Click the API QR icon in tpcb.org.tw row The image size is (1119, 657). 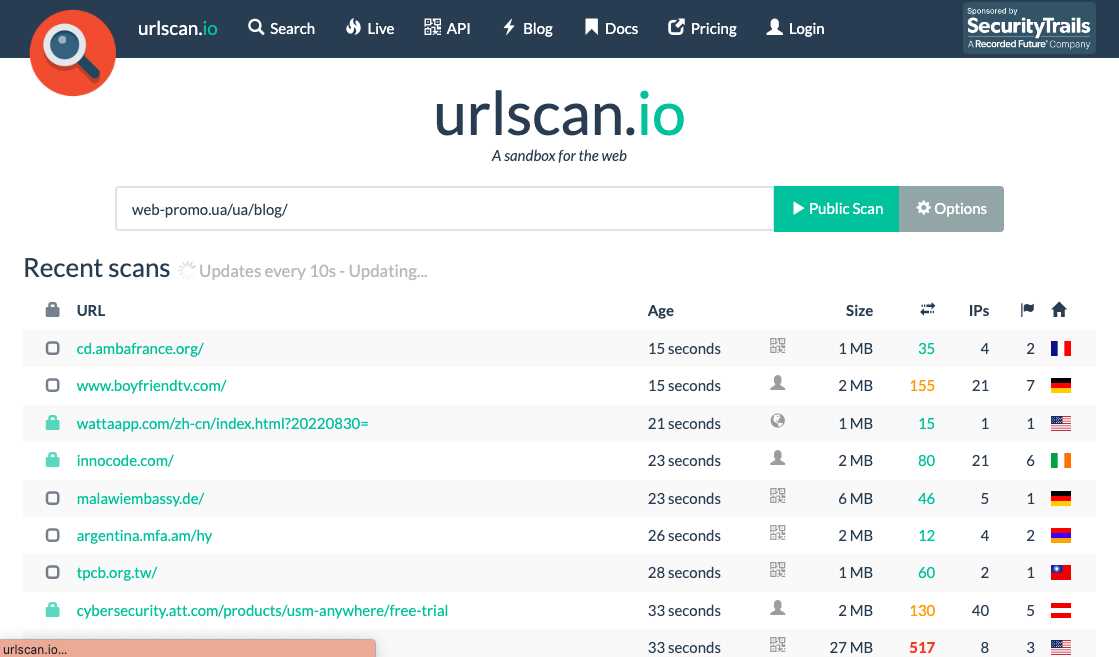[x=778, y=570]
